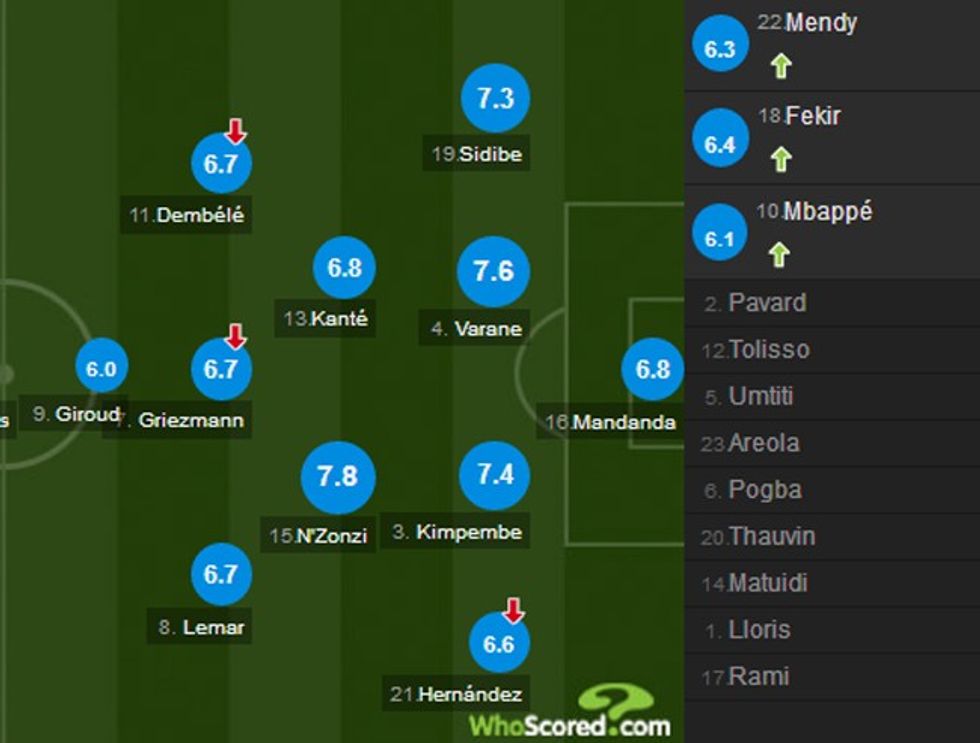Select Sidibe's 7.3 rating bubble

click(495, 98)
